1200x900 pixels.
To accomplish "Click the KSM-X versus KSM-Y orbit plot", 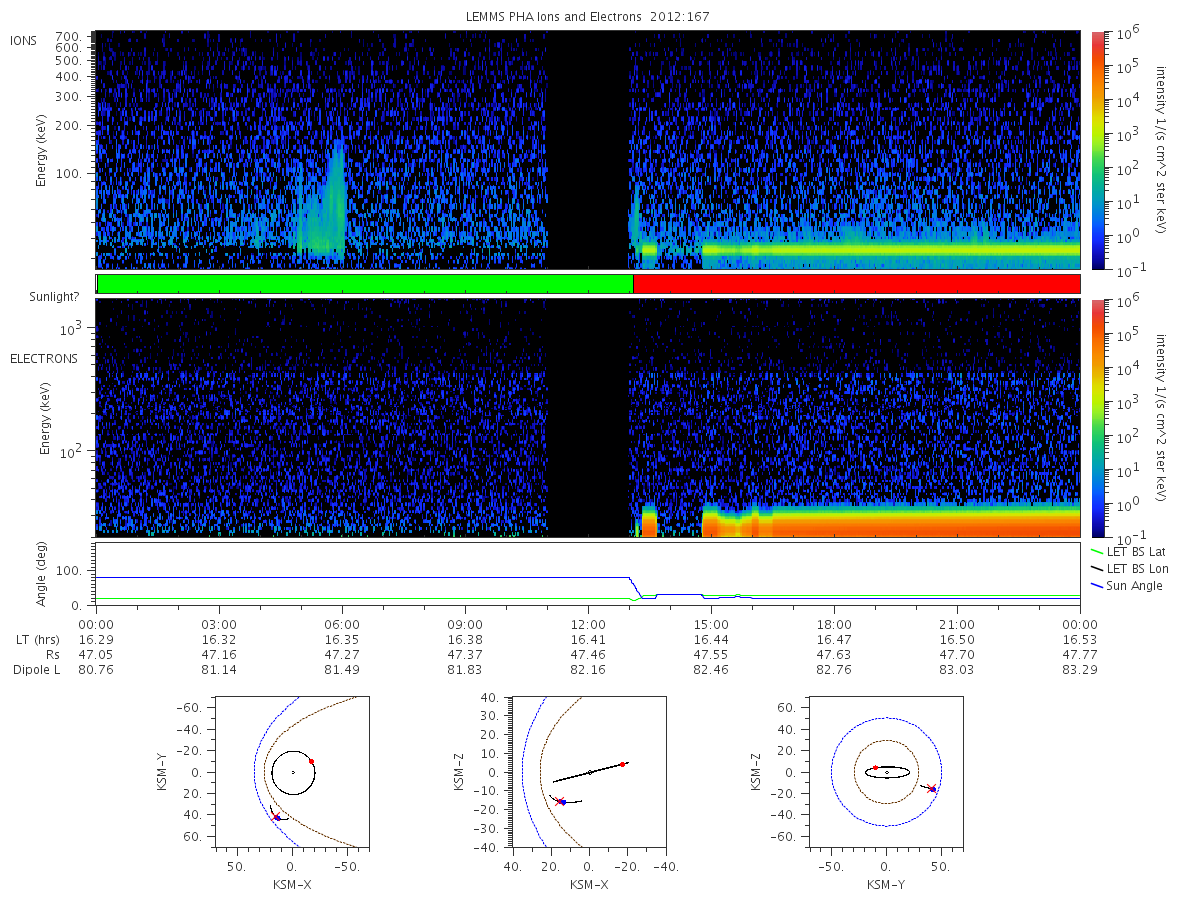I will point(291,773).
